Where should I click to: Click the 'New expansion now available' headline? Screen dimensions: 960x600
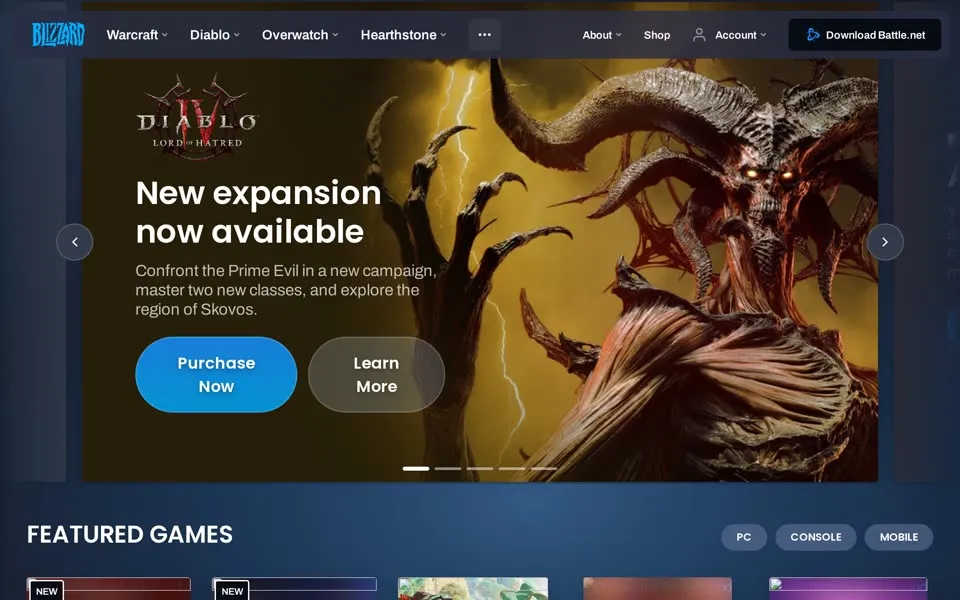(x=258, y=212)
